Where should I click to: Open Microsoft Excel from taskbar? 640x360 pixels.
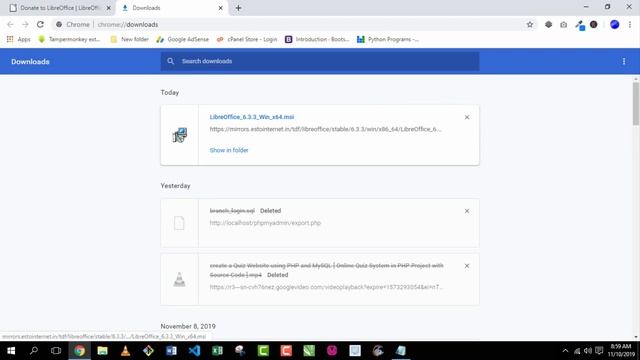[217, 351]
